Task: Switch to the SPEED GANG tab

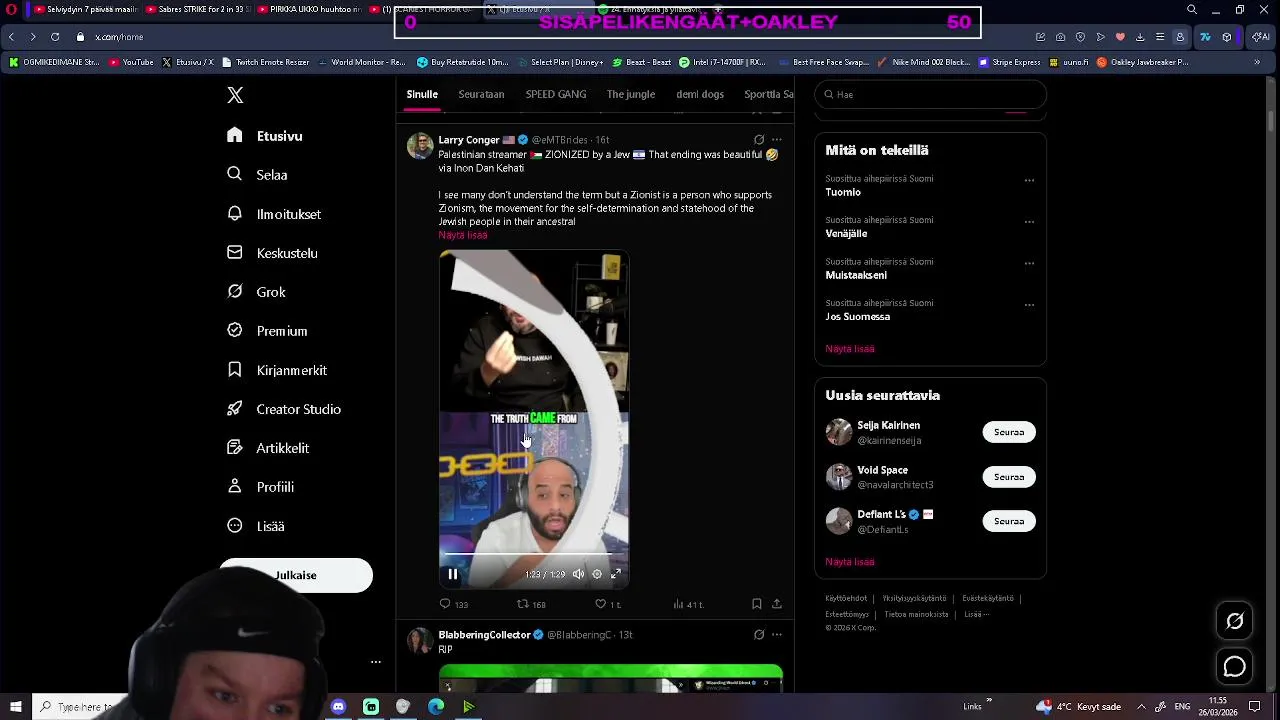Action: pos(556,94)
